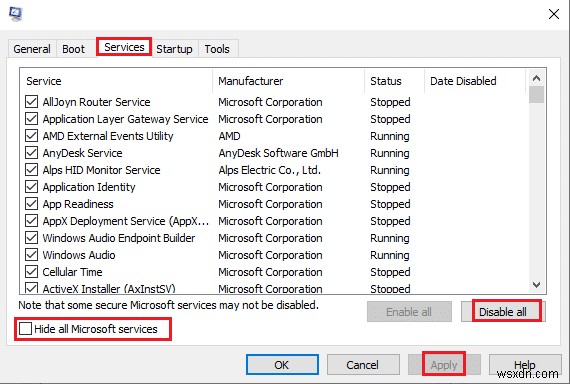The width and height of the screenshot is (570, 384).
Task: Uncheck AllJoyn Router Service checkbox
Action: pos(32,102)
